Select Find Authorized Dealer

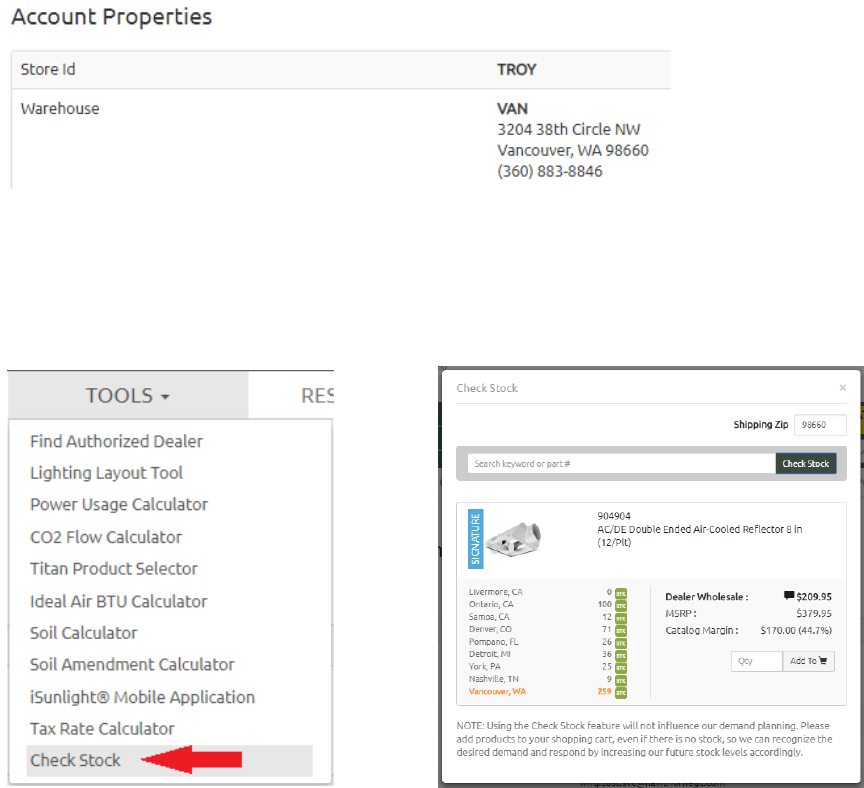point(116,441)
